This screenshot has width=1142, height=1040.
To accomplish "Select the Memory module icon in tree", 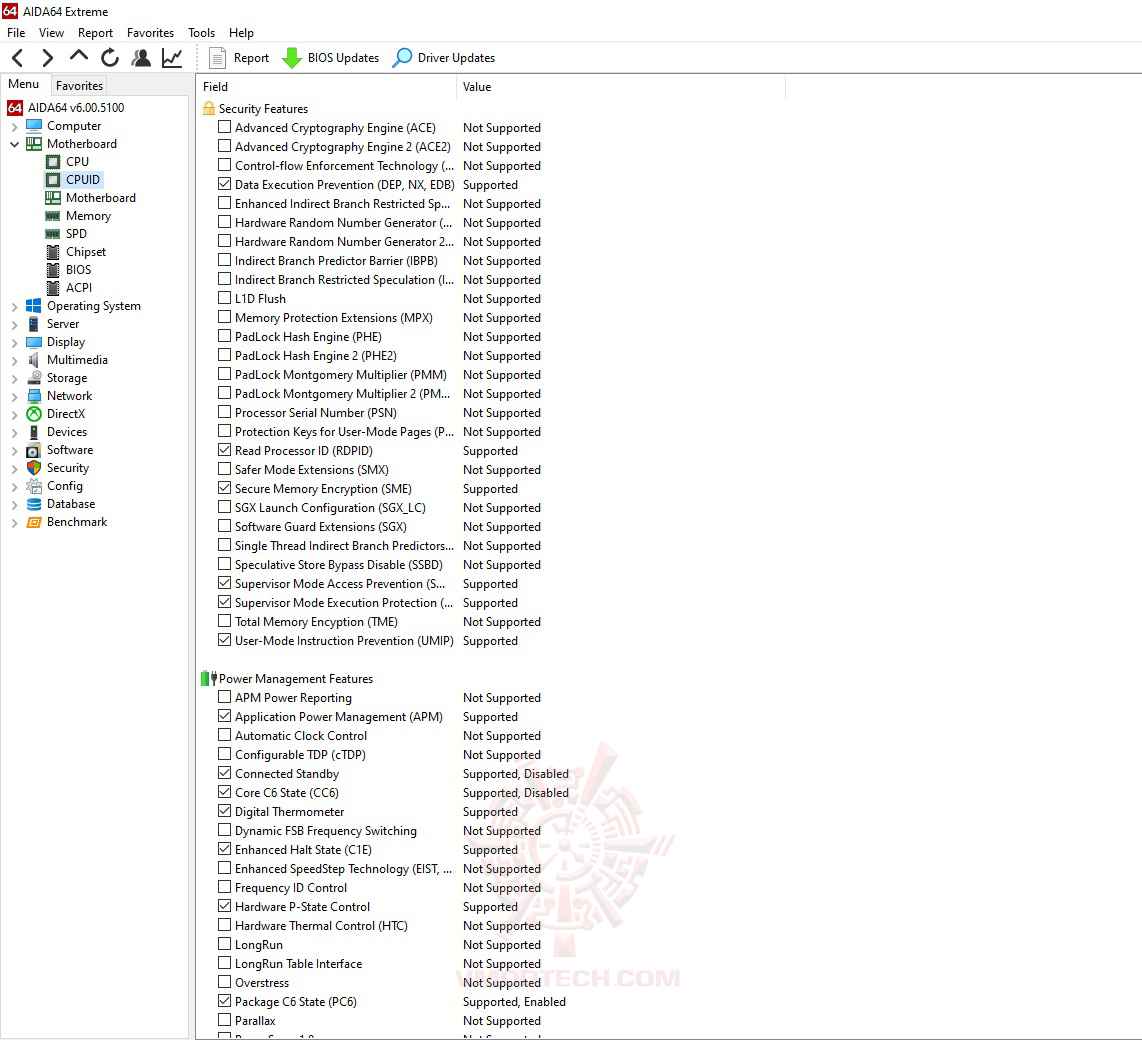I will coord(52,216).
